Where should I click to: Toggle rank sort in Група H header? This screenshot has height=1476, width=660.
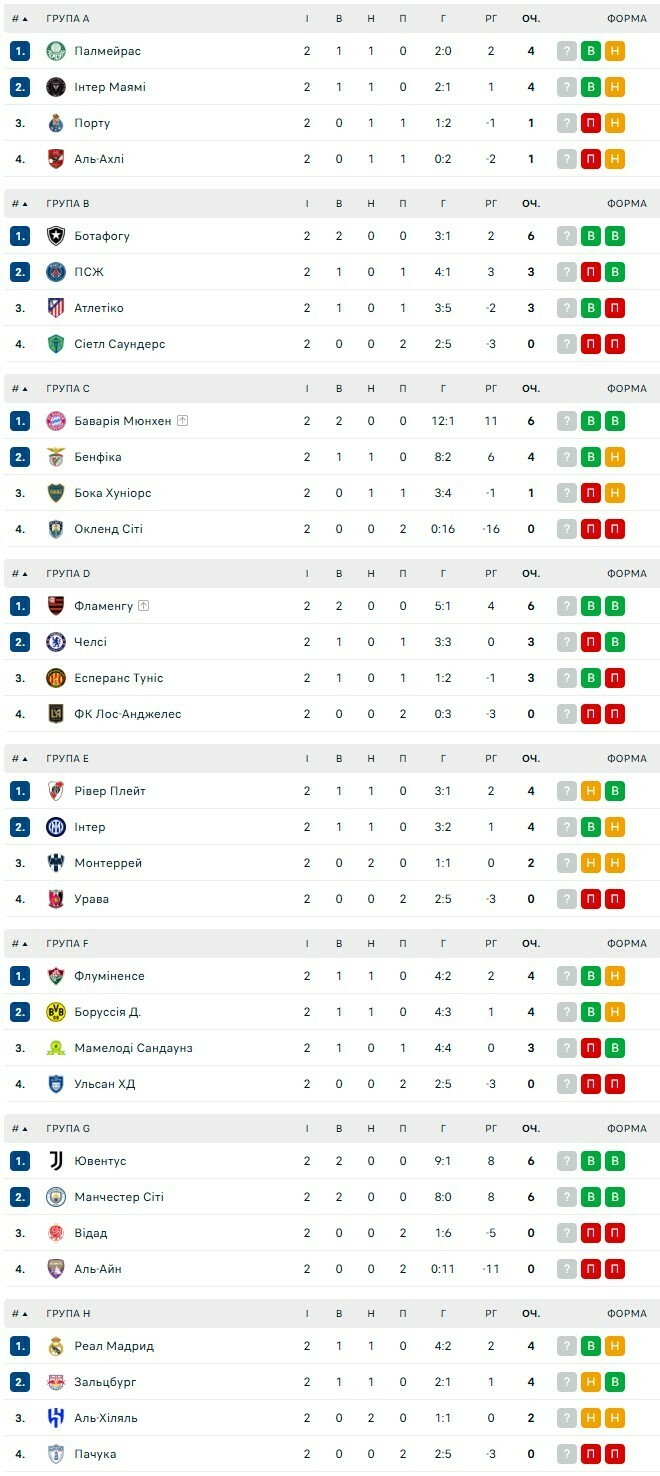pyautogui.click(x=20, y=1314)
